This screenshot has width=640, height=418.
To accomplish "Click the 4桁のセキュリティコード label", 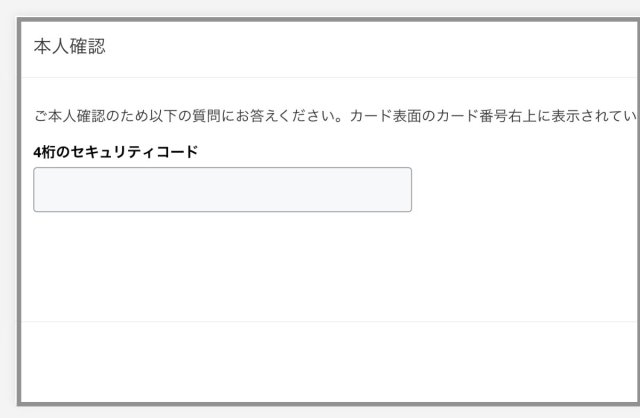I will click(116, 151).
